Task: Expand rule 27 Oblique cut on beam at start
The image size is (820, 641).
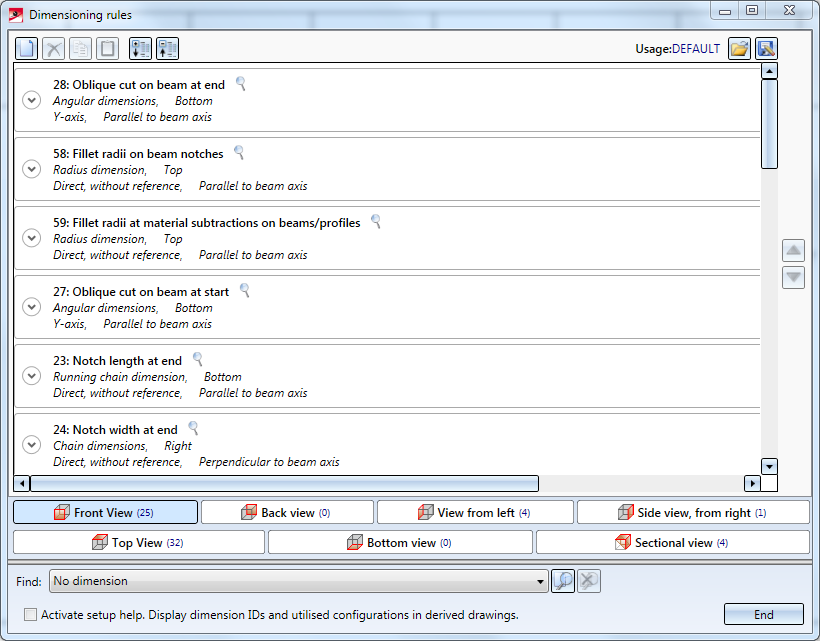Action: point(31,307)
